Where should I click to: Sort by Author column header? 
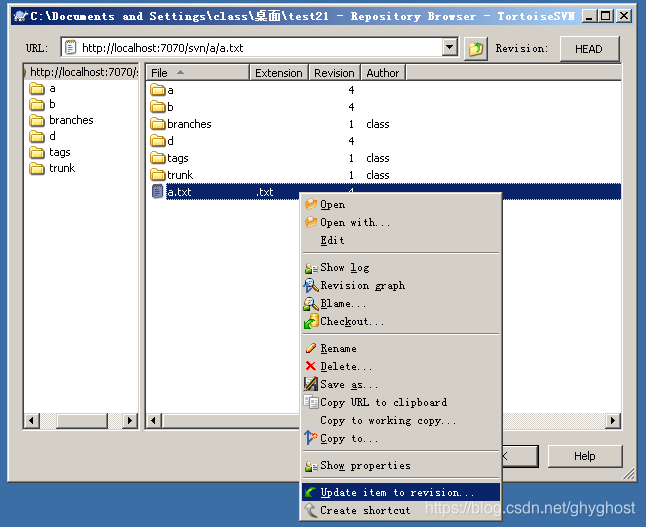383,73
